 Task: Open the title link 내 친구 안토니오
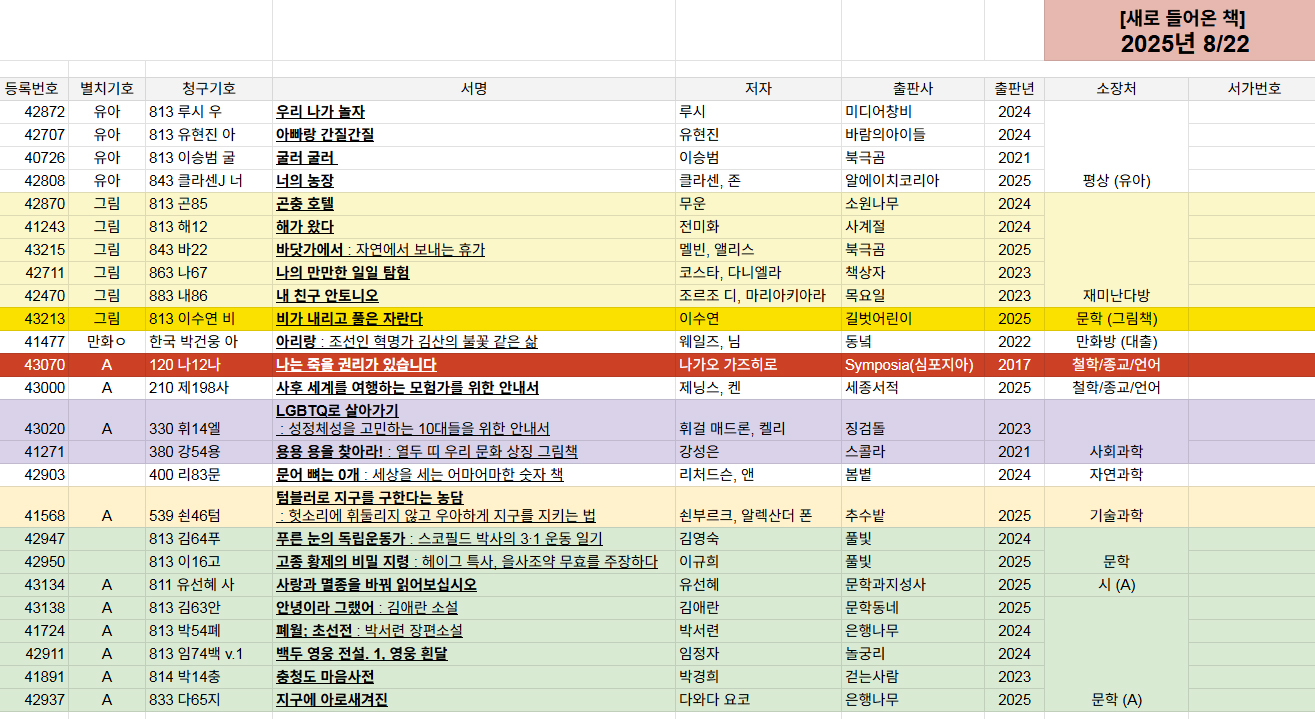(x=327, y=296)
